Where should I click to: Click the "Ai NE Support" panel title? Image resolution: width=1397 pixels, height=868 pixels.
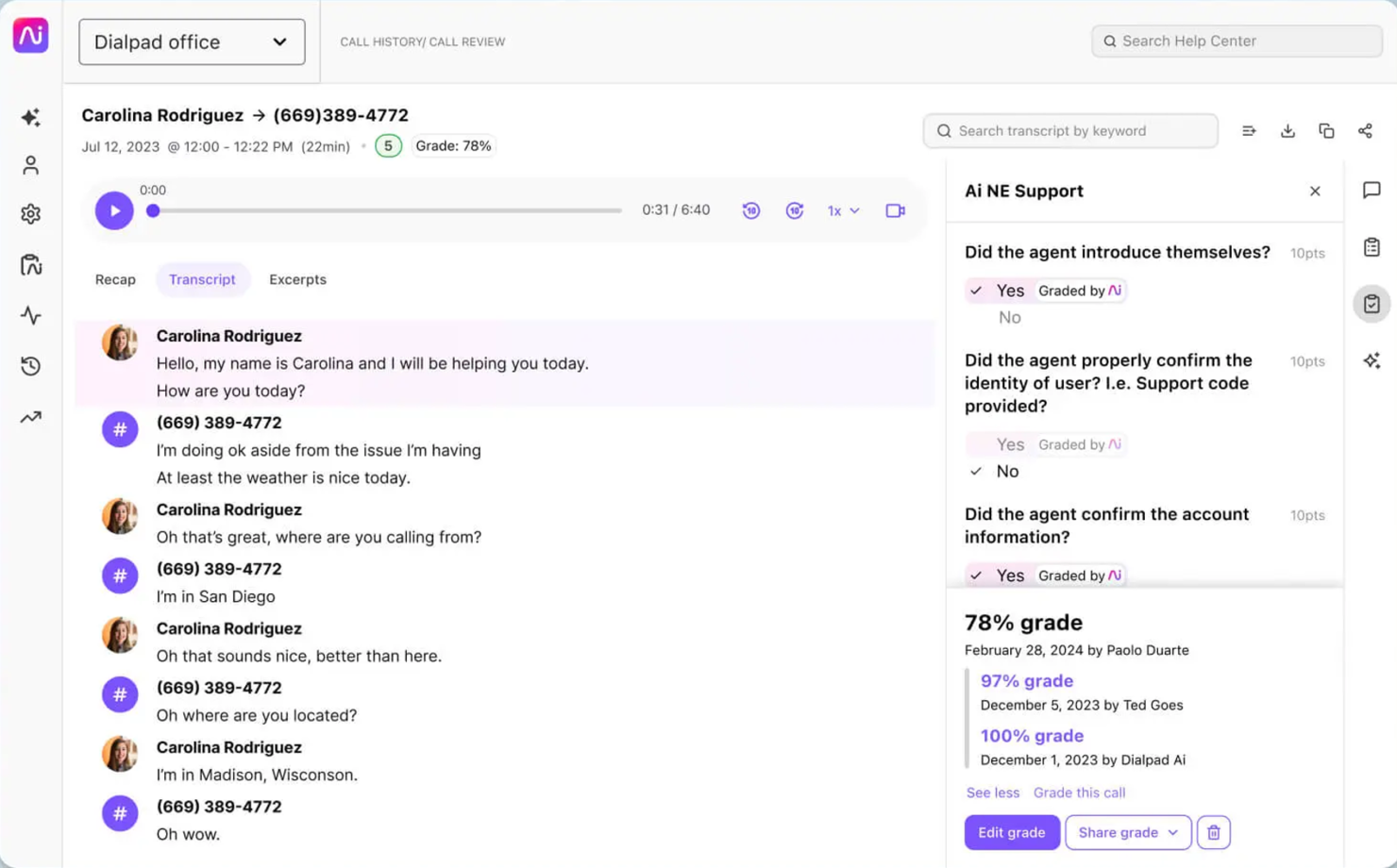[1024, 192]
